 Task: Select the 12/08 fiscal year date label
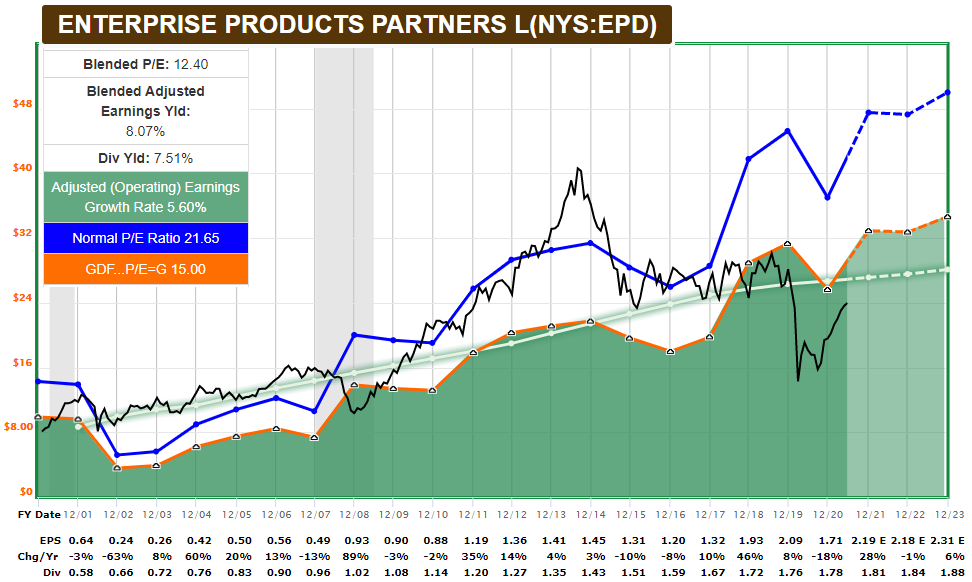click(x=355, y=514)
